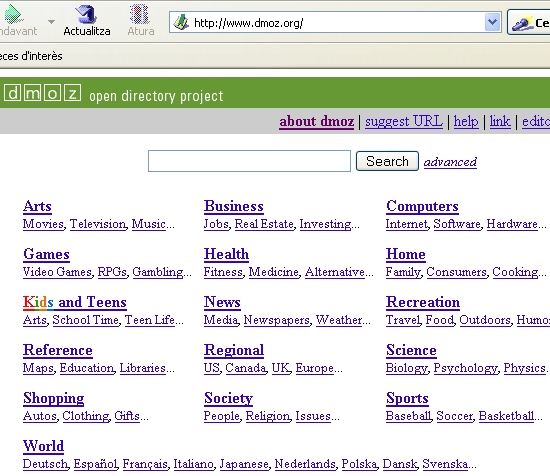Open the Video Games subcategory
The width and height of the screenshot is (550, 476).
(57, 272)
